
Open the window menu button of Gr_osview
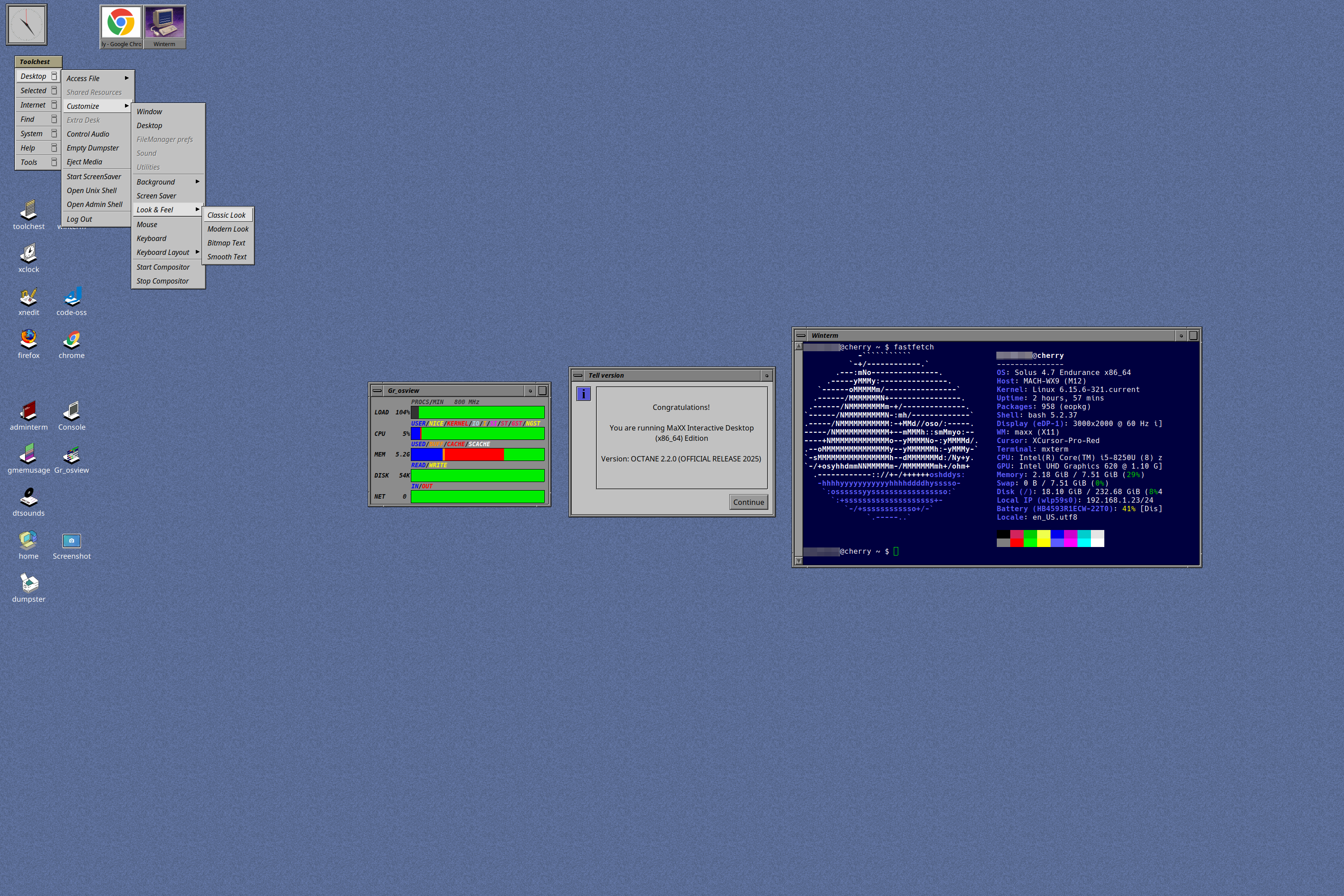tap(377, 391)
